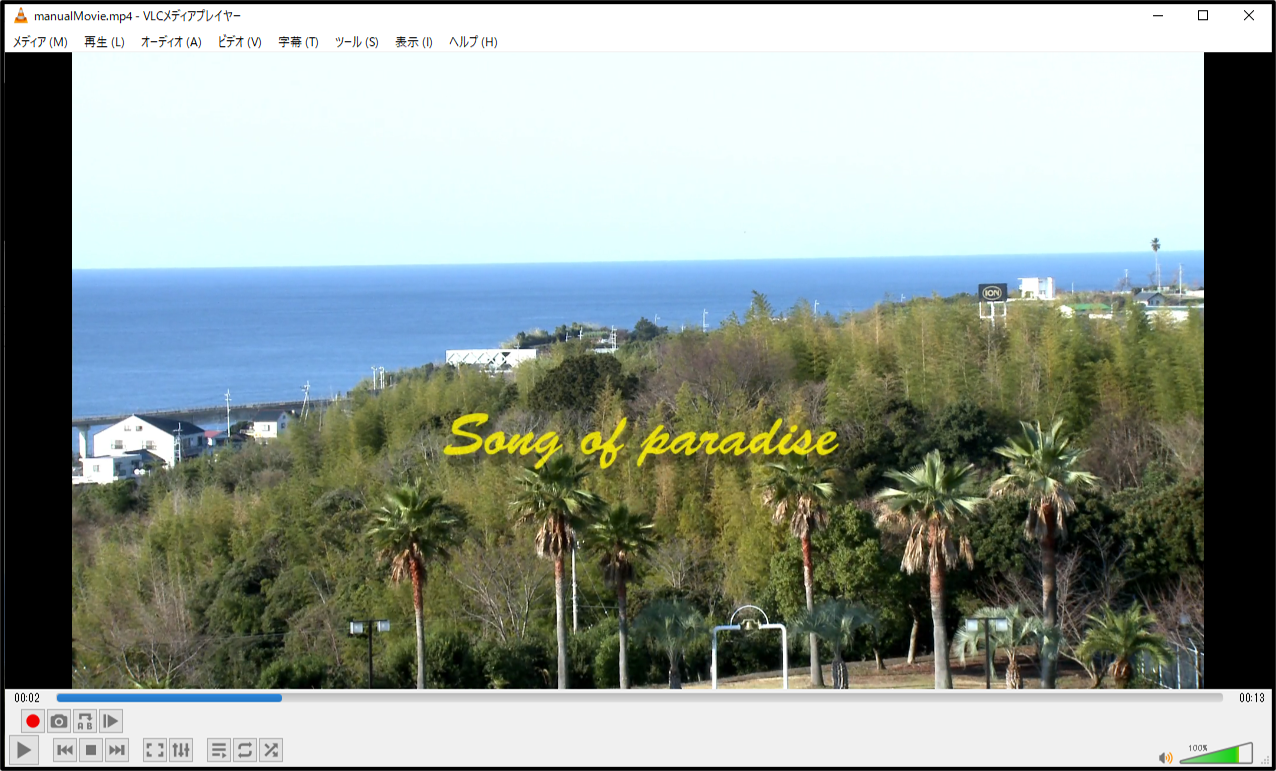Step forward with the frame-by-frame button

(x=111, y=721)
